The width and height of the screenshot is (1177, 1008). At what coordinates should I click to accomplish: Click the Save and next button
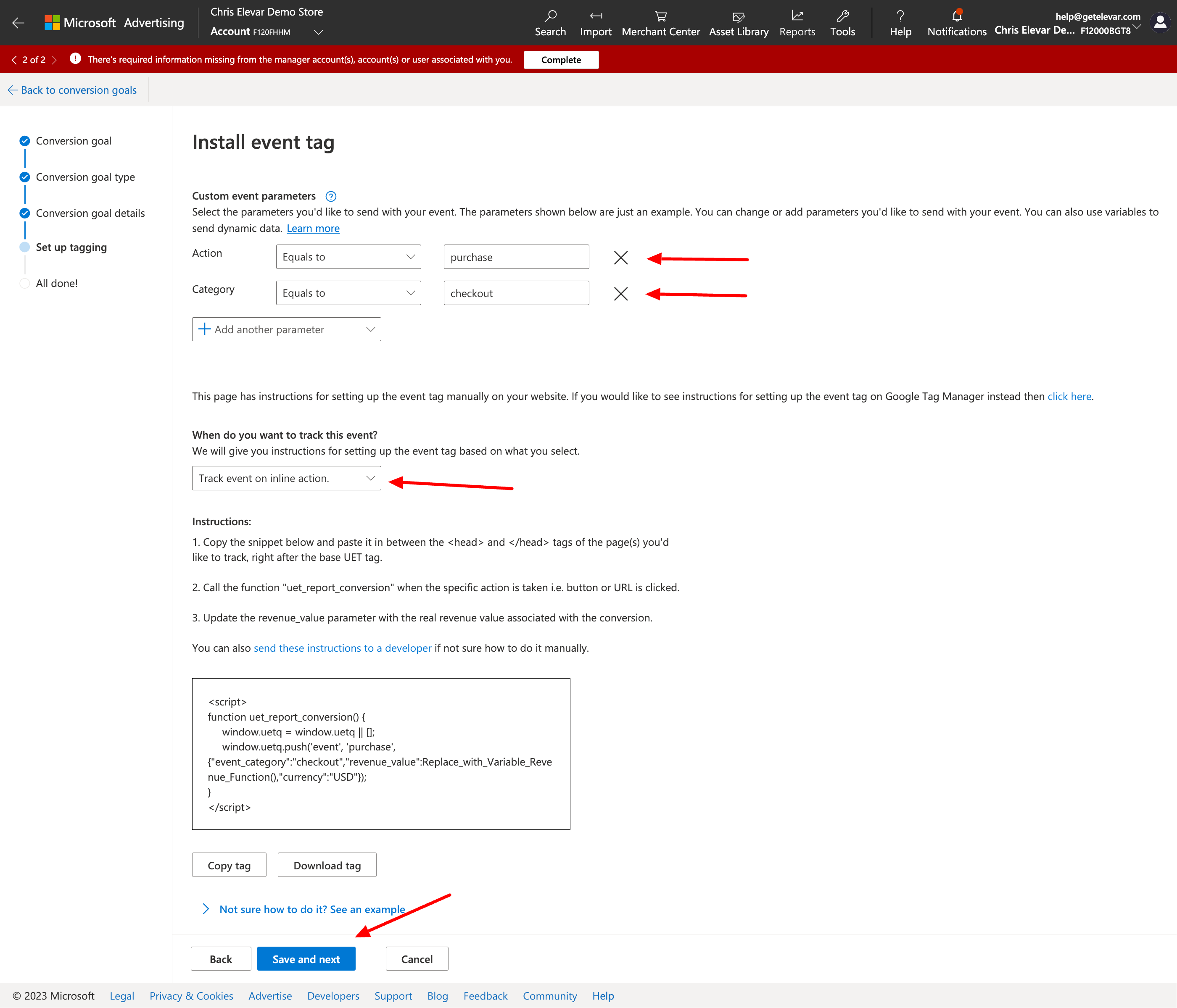(306, 958)
